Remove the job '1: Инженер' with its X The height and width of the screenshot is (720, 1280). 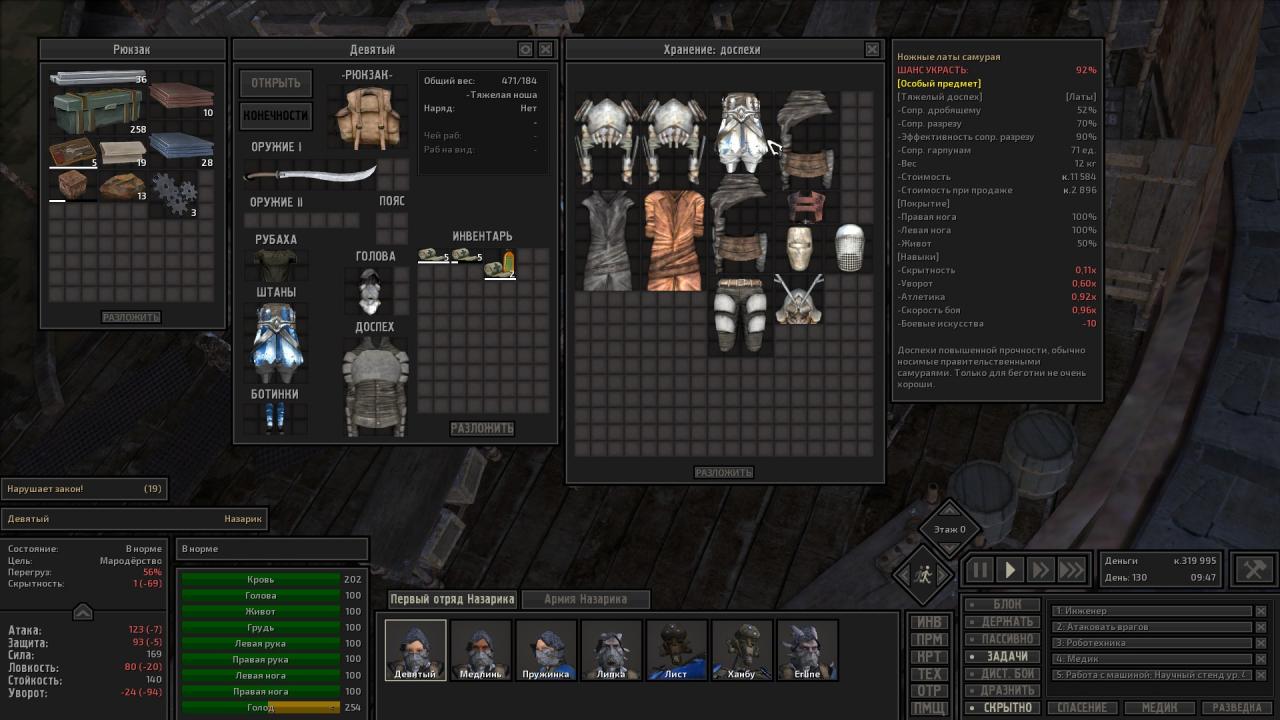point(1260,611)
